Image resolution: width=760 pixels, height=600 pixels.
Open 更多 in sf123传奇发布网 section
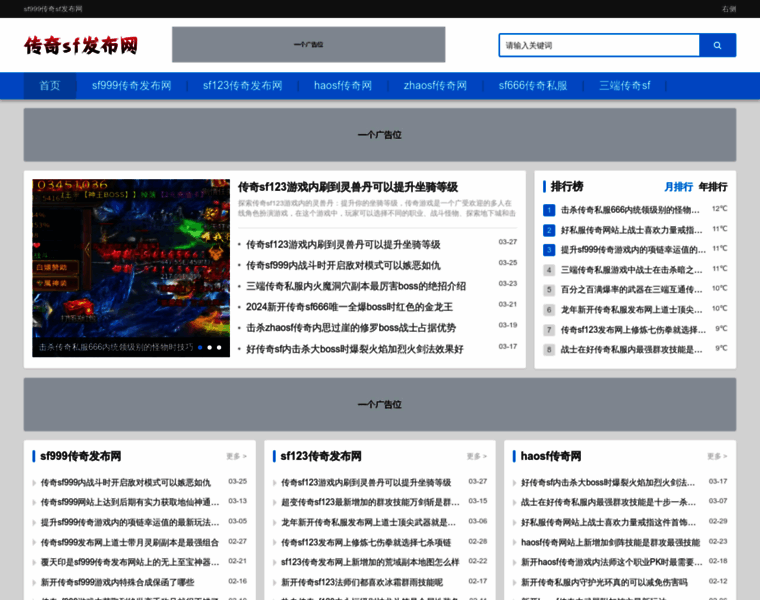[476, 456]
